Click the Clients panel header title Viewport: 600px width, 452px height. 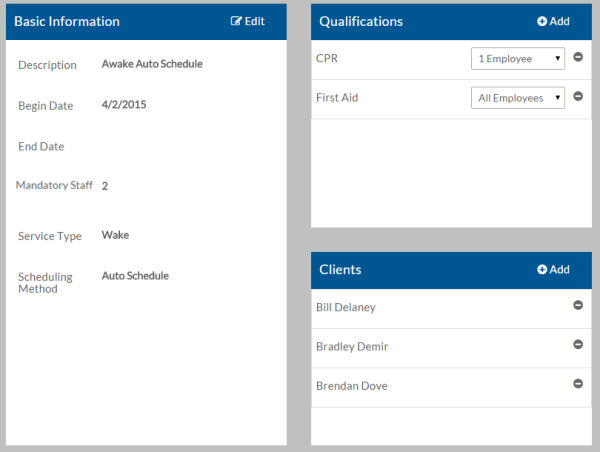click(340, 269)
